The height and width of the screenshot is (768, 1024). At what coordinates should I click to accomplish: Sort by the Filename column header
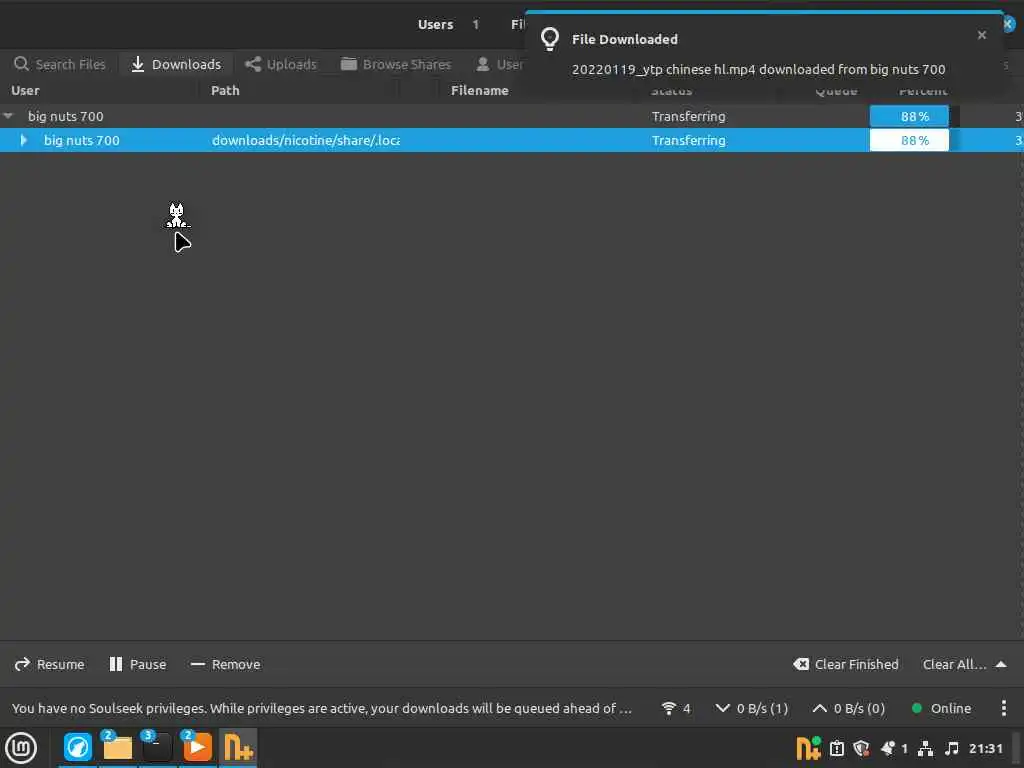click(479, 91)
